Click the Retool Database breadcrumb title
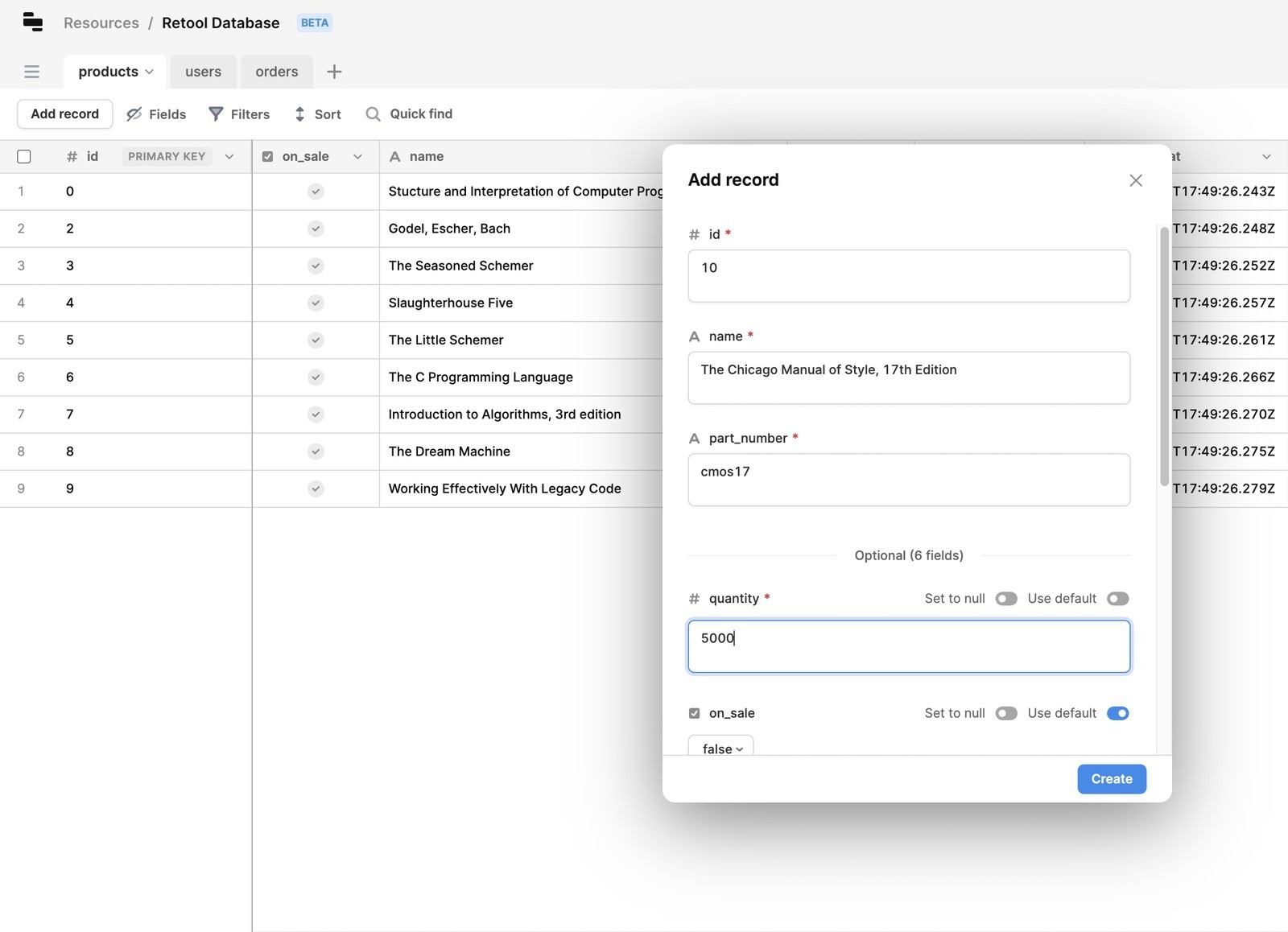The width and height of the screenshot is (1288, 932). 221,23
